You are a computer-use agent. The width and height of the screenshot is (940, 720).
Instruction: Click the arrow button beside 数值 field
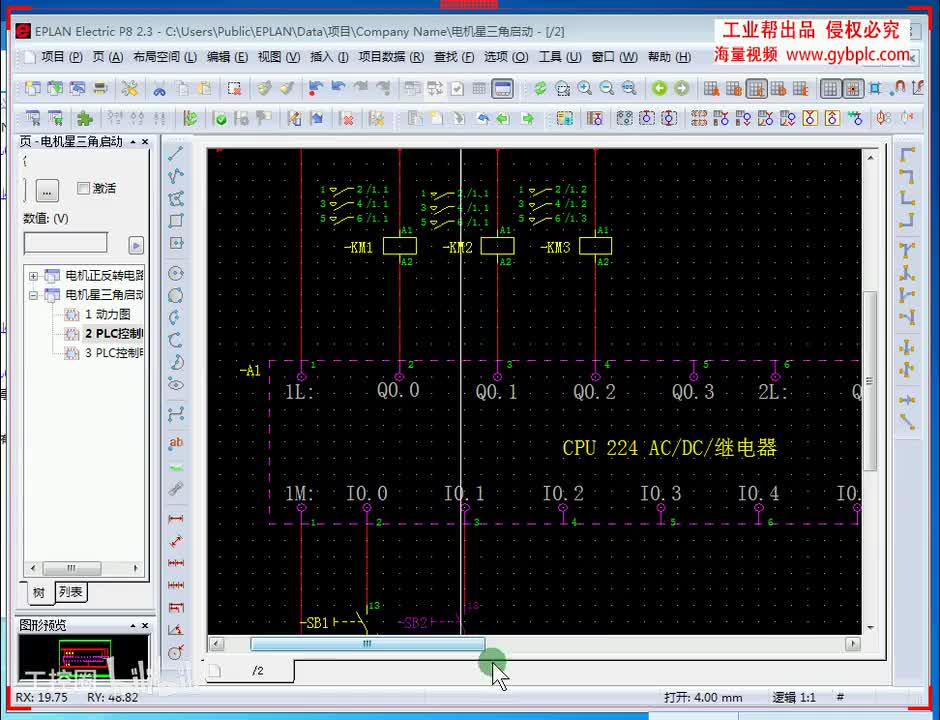pos(136,245)
